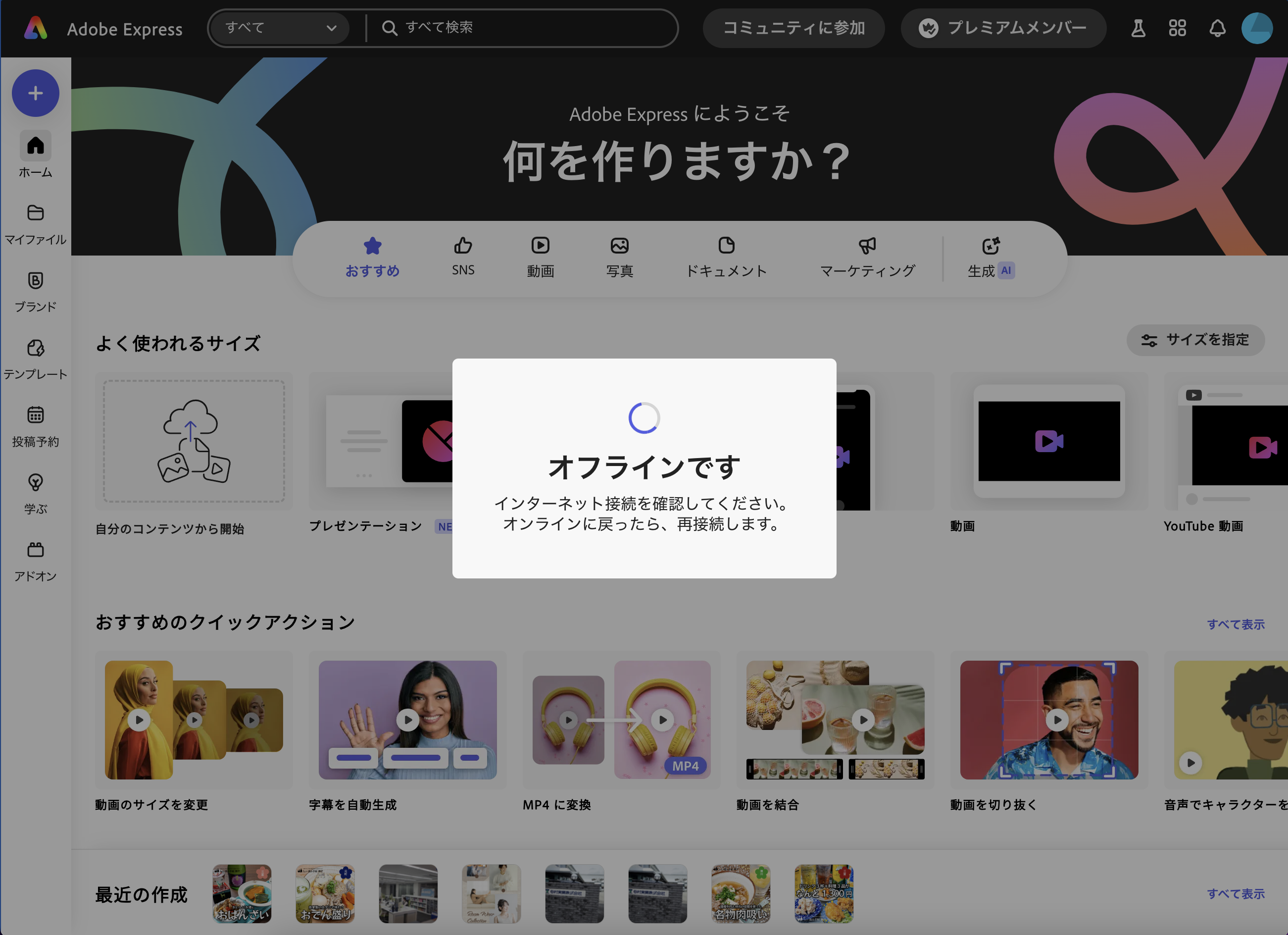Open the apps grid icon in the header

coord(1177,28)
